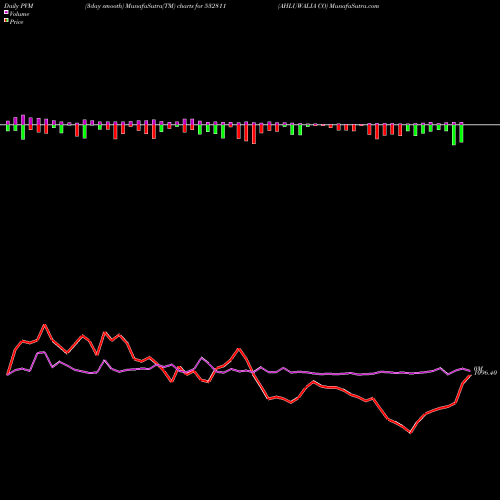
Task: Select the Volume legend label
Action: click(x=19, y=14)
